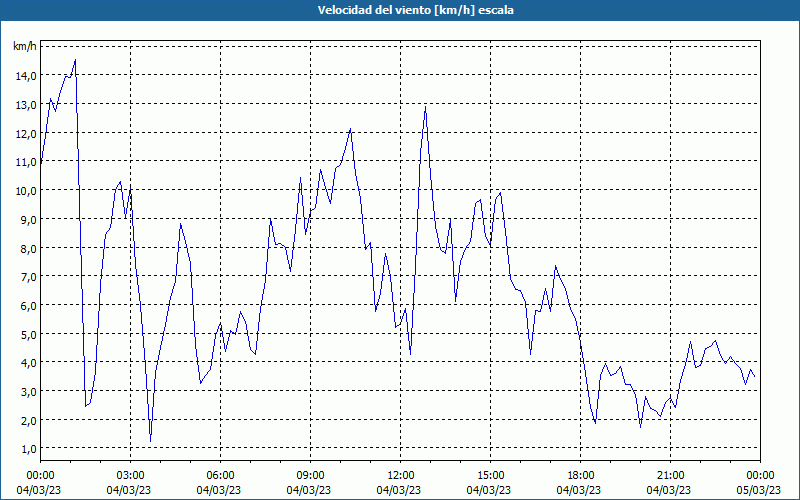Screen dimensions: 800x500
Task: Click the 11,0 value on the y-axis
Action: [x=26, y=162]
